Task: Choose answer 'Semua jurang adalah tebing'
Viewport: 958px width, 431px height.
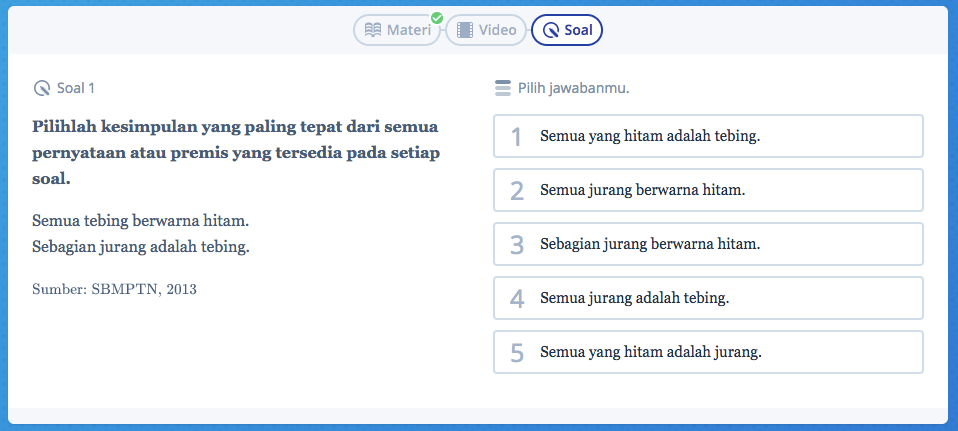Action: (x=707, y=298)
